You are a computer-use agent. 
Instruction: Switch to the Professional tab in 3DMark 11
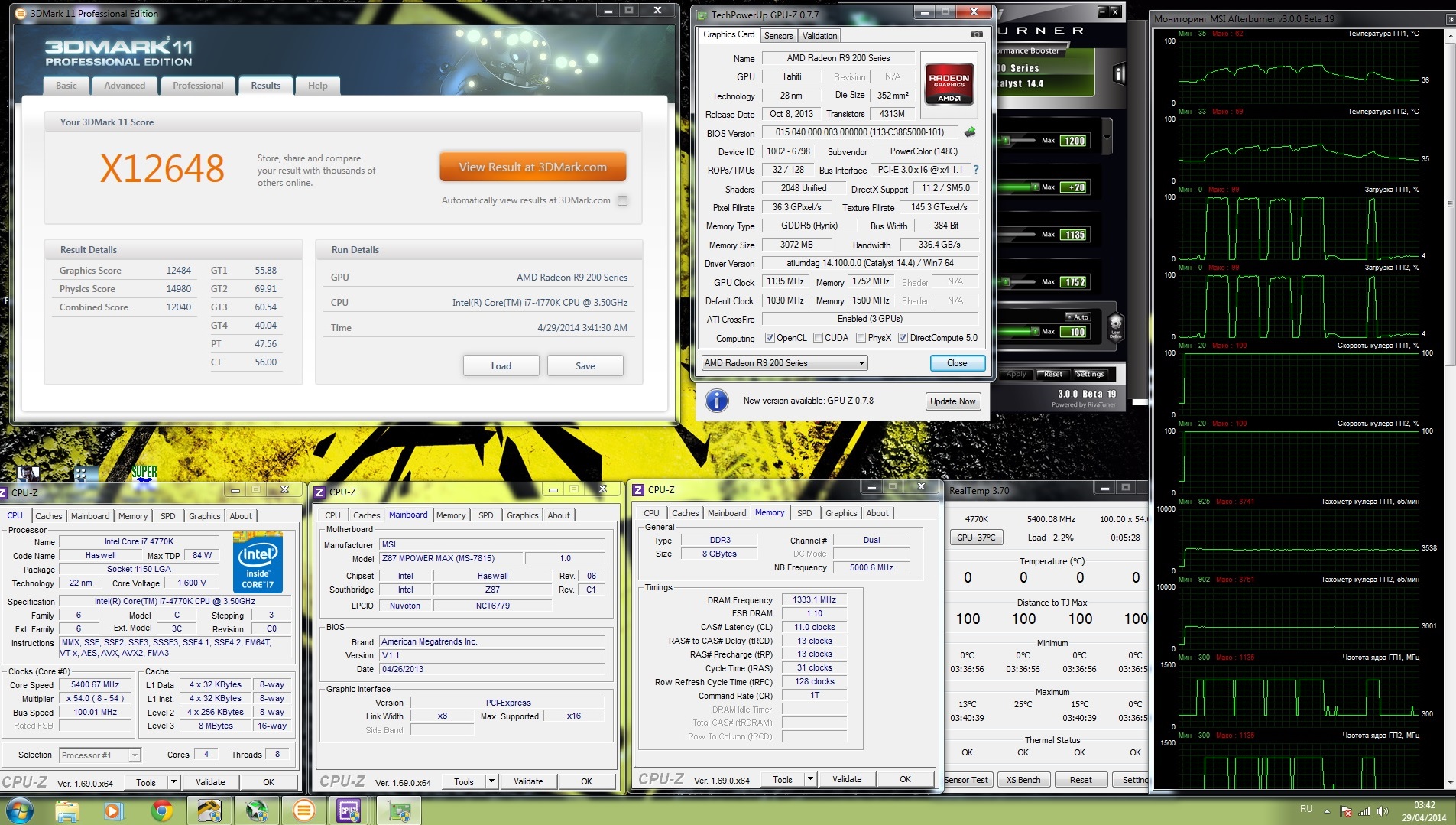point(198,86)
